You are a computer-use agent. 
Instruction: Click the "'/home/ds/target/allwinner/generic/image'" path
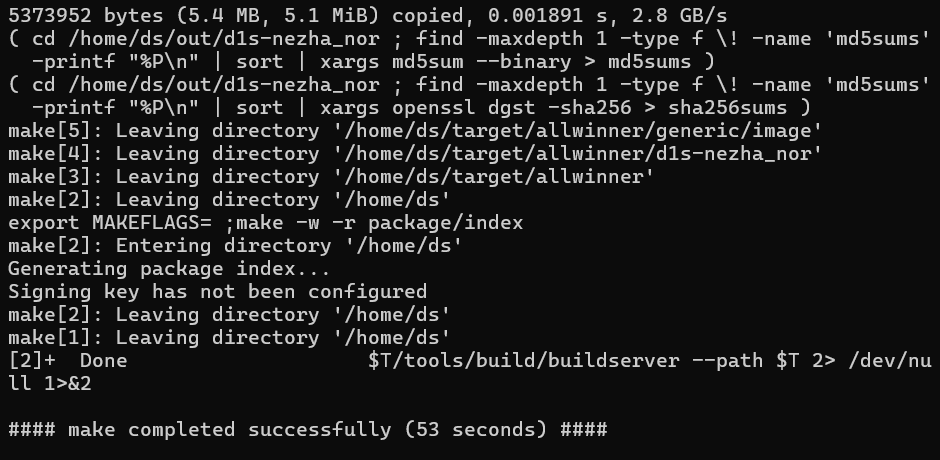[x=602, y=131]
